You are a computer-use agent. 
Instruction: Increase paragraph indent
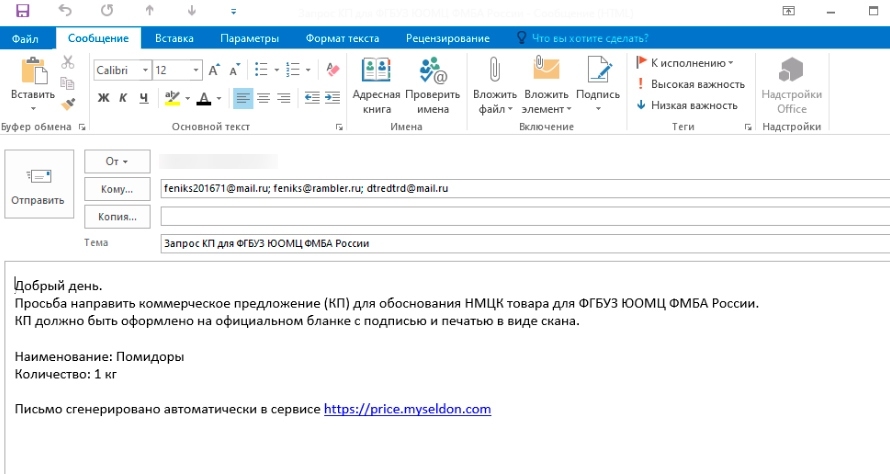[332, 98]
